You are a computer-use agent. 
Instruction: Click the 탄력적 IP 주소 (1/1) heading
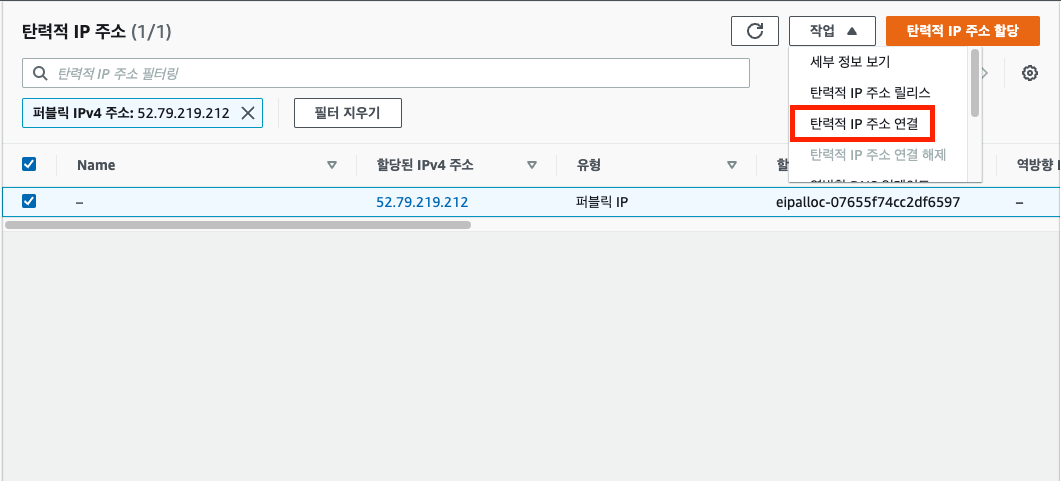97,32
